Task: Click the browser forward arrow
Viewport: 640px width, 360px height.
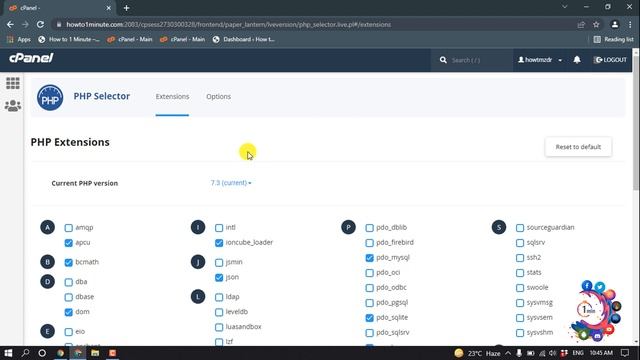Action: [25, 24]
